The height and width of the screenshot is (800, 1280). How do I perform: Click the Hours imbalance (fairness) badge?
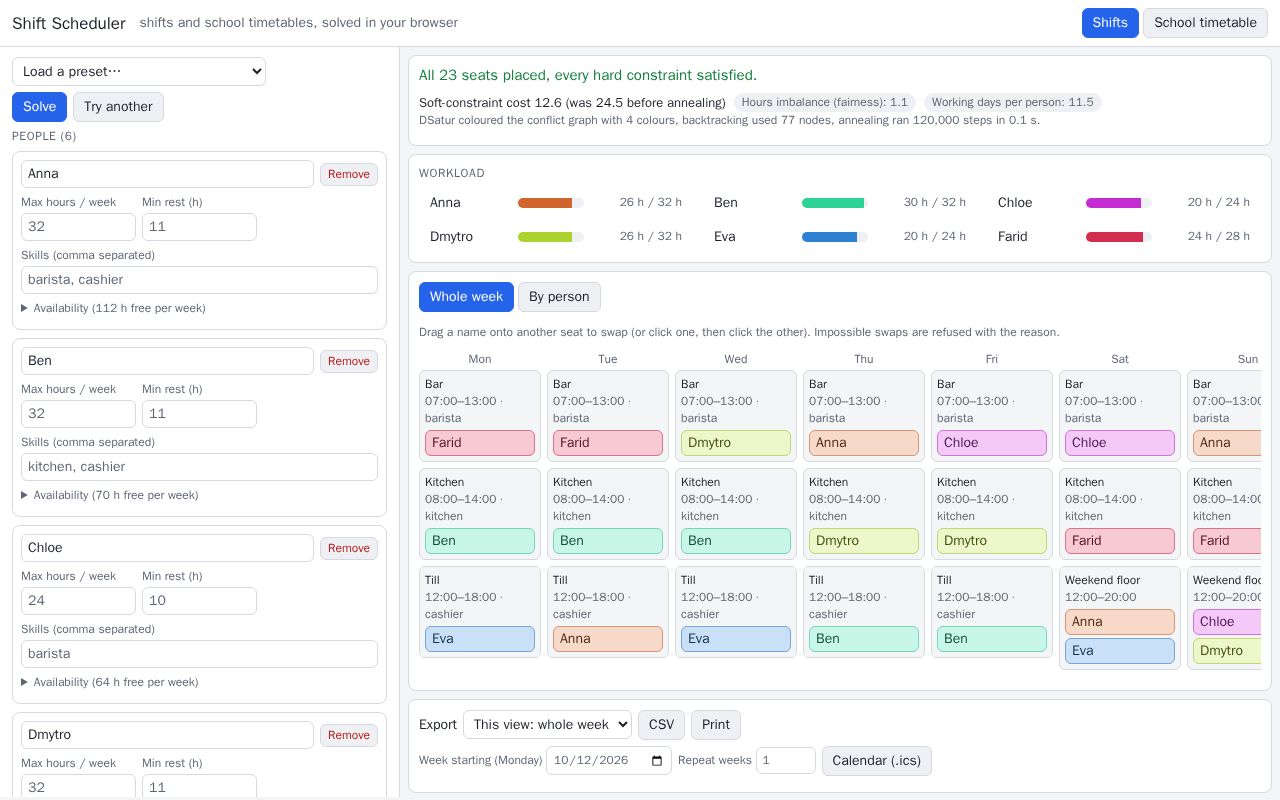tap(825, 102)
